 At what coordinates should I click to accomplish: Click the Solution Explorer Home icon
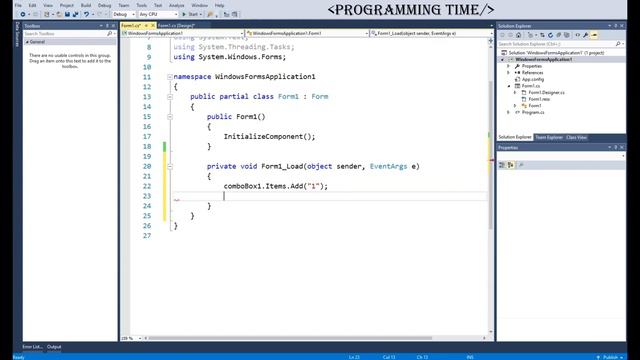518,35
